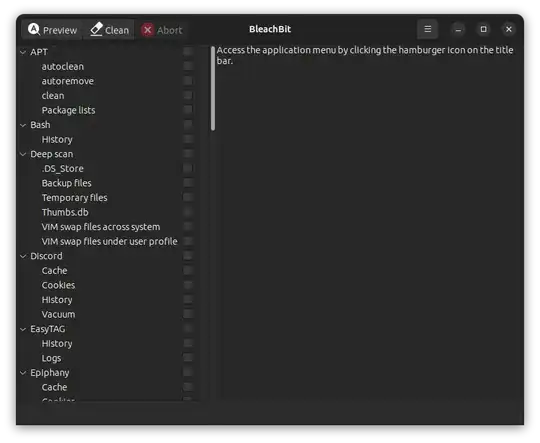The height and width of the screenshot is (443, 540).
Task: Select the autoclean row label
Action: click(x=63, y=66)
